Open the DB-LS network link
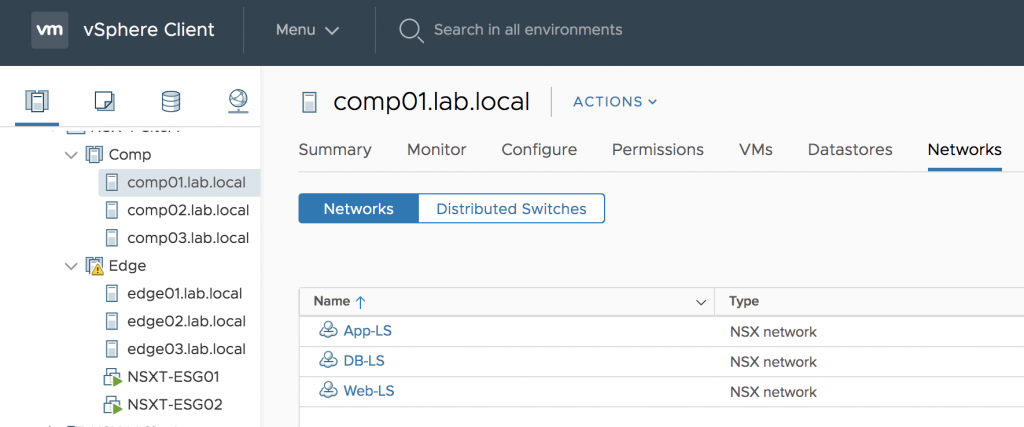 pos(366,361)
